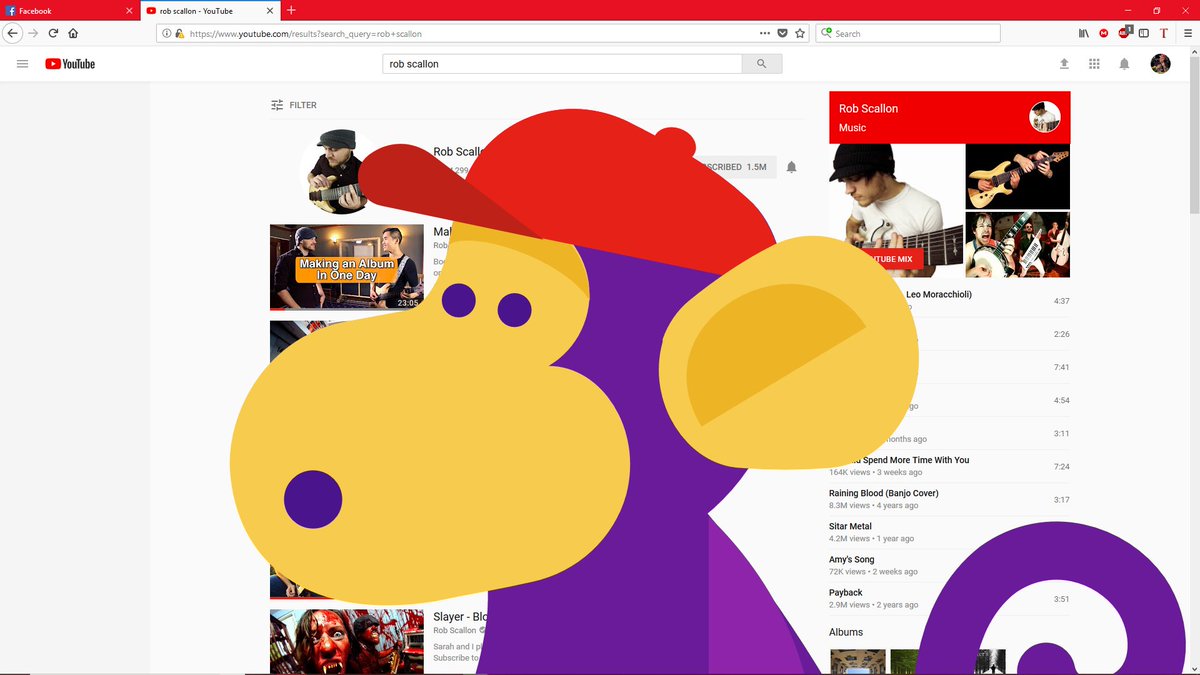
Task: Toggle channel notification bell next to Subscribed
Action: pyautogui.click(x=791, y=167)
